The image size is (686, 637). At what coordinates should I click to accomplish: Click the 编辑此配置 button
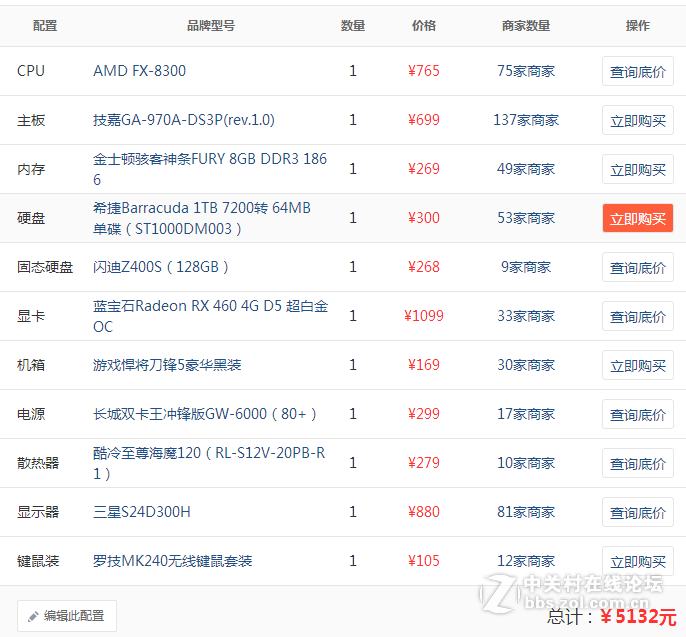click(67, 616)
